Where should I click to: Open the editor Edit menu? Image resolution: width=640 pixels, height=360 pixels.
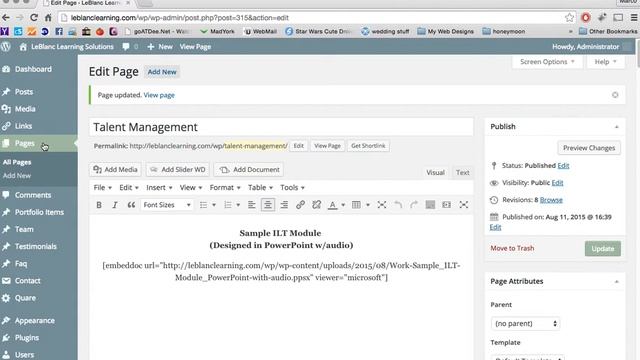(x=129, y=188)
